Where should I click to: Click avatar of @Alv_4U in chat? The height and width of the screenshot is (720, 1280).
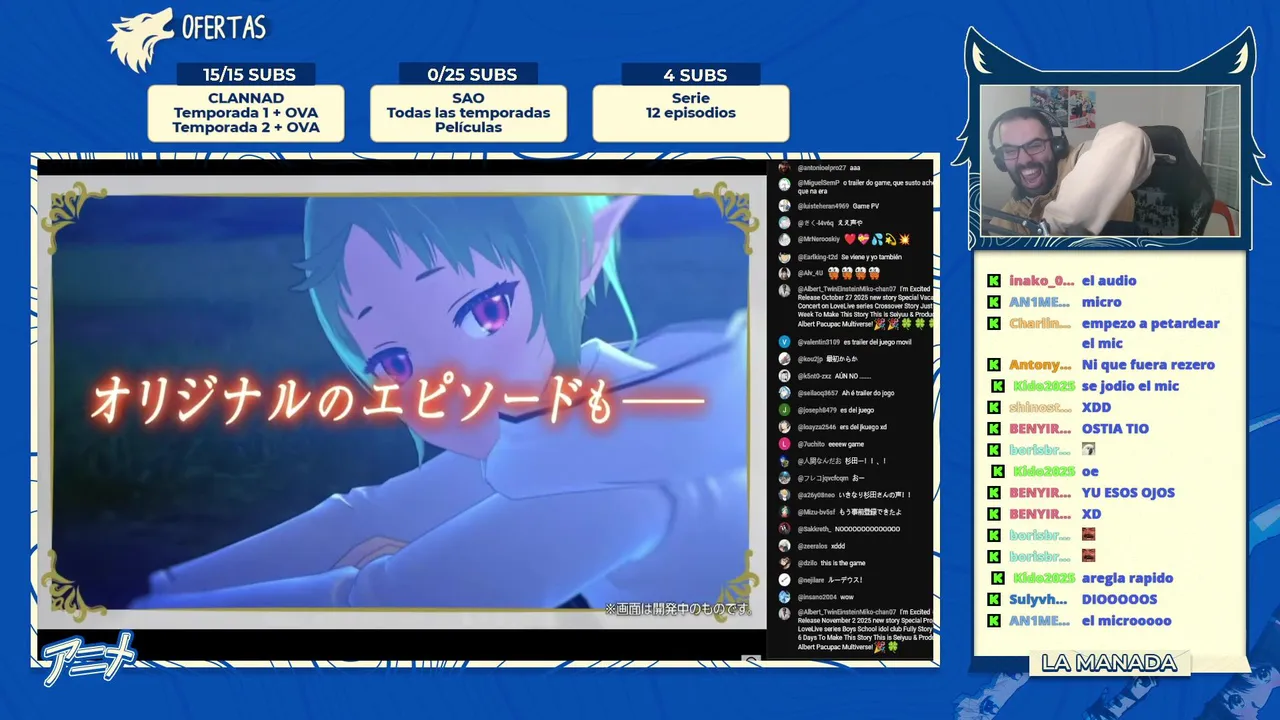click(785, 273)
